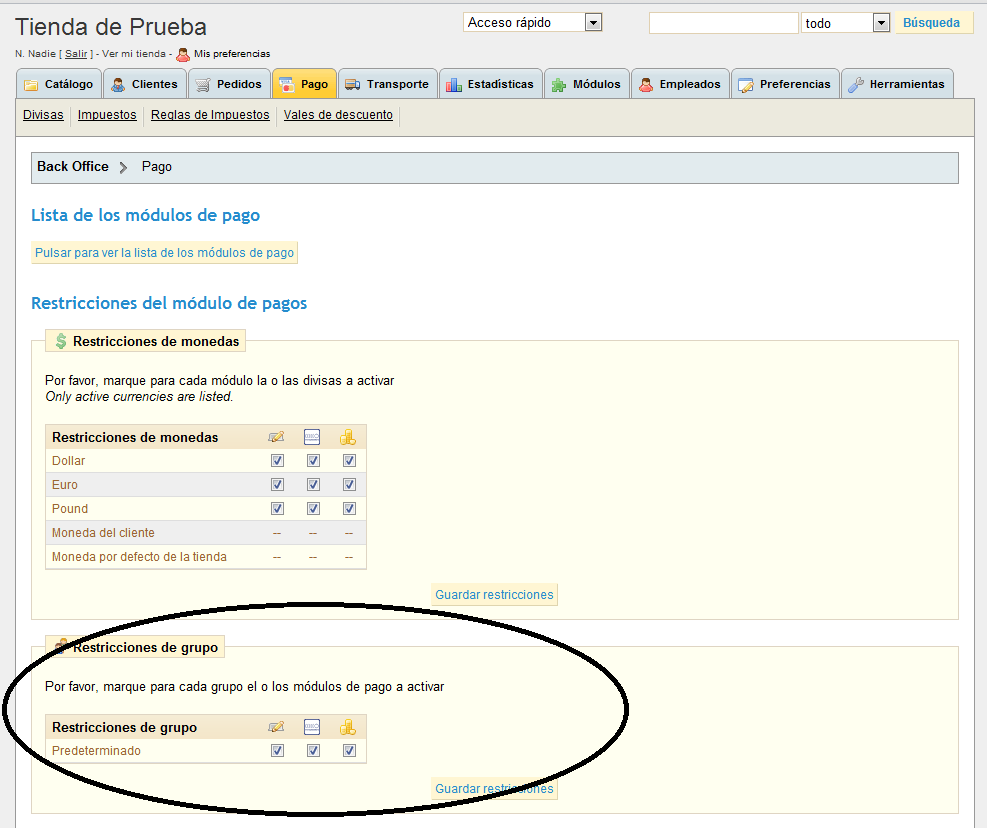Screen dimensions: 987x828
Task: Click the gold coins icon in currency restrictions header
Action: pos(348,437)
